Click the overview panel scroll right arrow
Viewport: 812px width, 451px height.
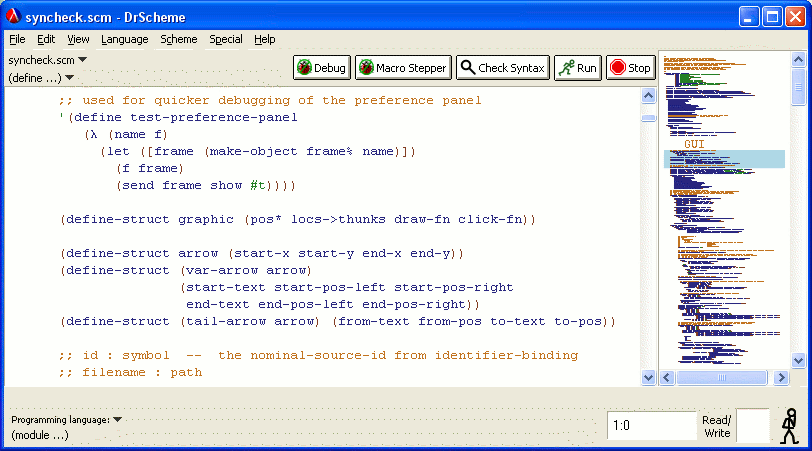point(781,378)
